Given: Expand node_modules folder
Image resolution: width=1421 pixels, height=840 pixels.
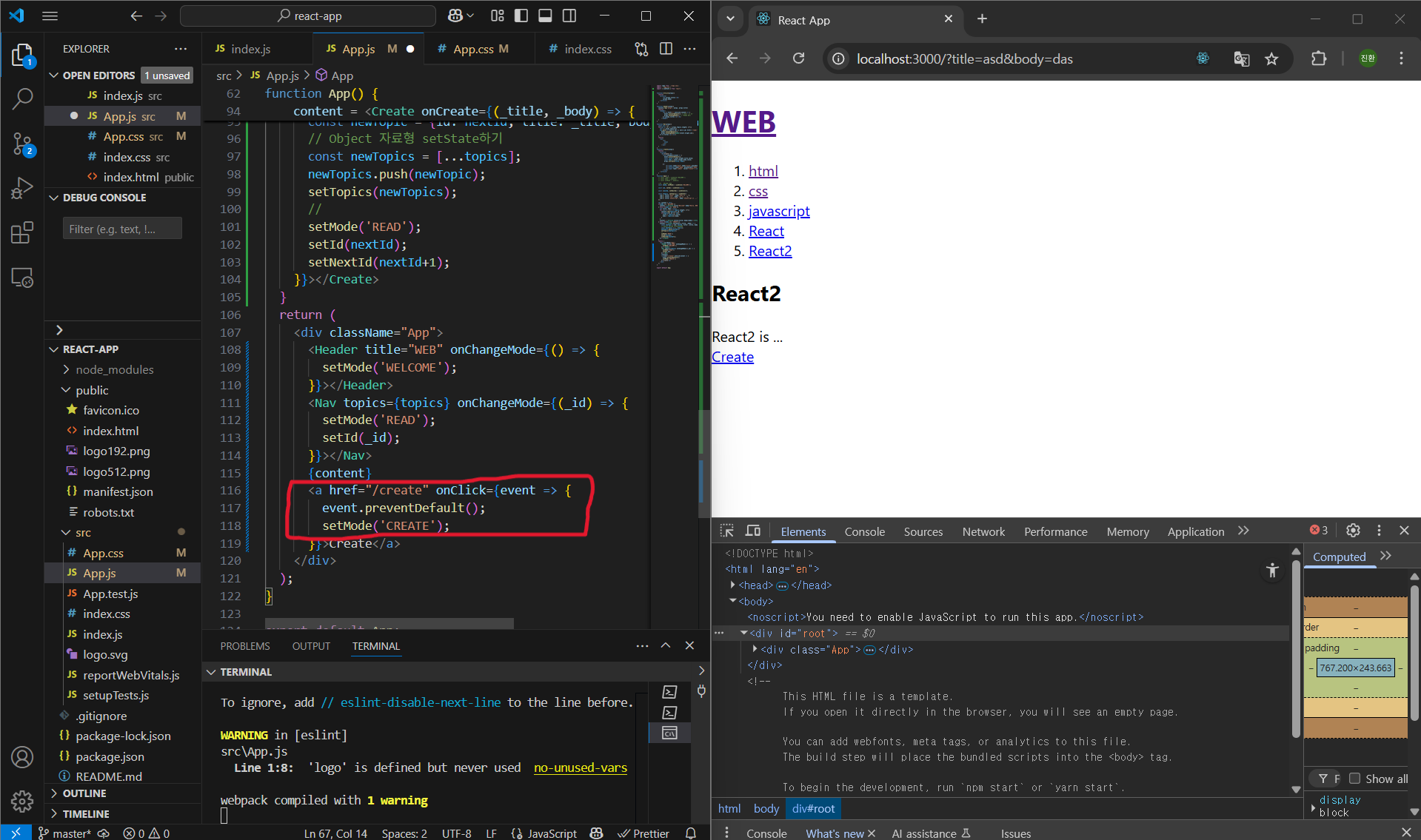Looking at the screenshot, I should point(114,369).
